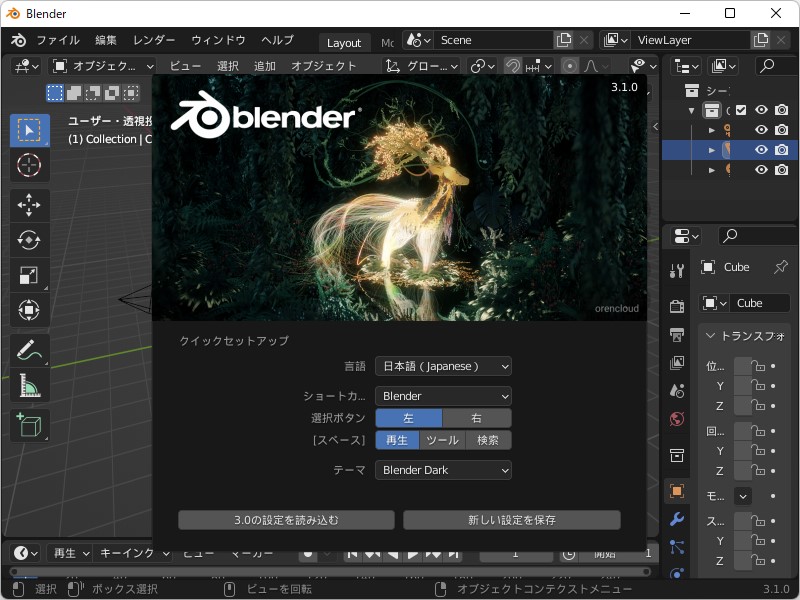Open the レンダー menu

click(x=154, y=41)
